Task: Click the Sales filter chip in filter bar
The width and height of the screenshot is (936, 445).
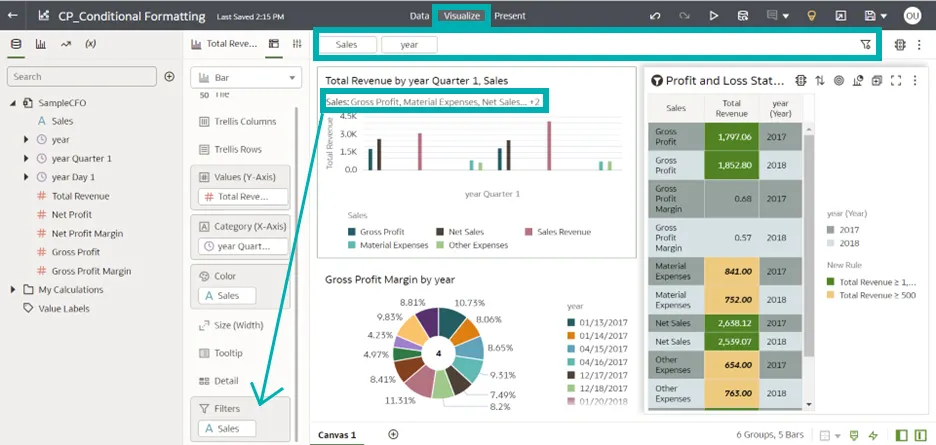Action: point(347,45)
